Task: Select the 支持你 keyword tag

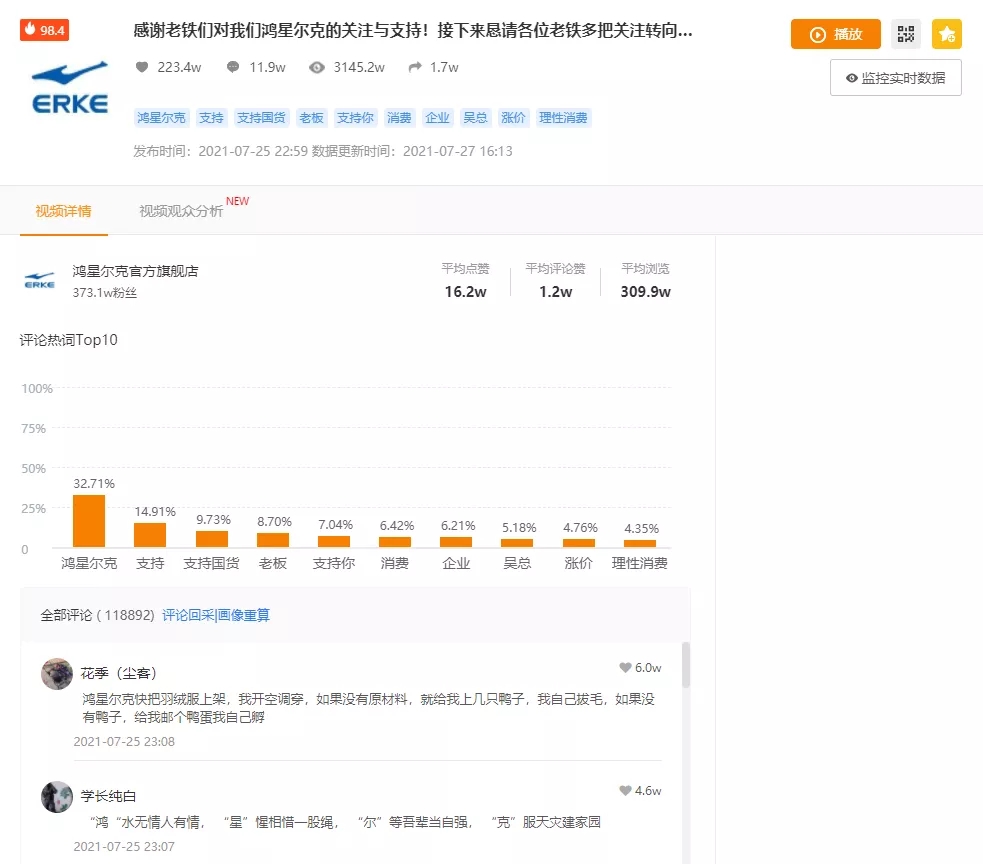Action: click(x=355, y=118)
